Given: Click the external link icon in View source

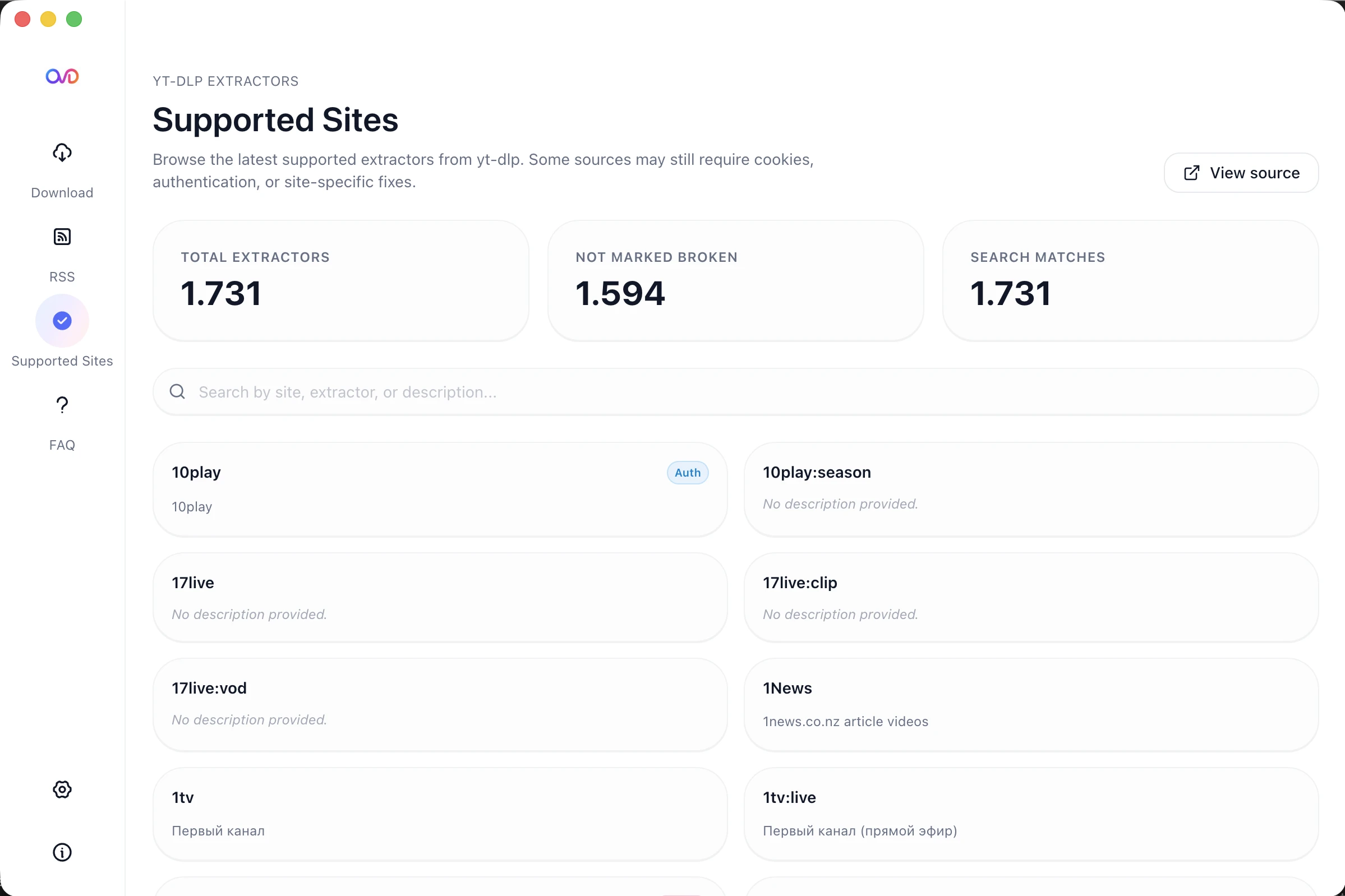Looking at the screenshot, I should point(1191,173).
